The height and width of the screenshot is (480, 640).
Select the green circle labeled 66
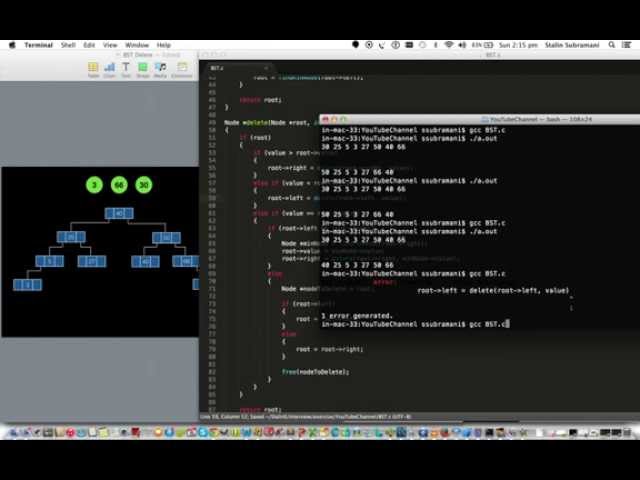point(119,185)
